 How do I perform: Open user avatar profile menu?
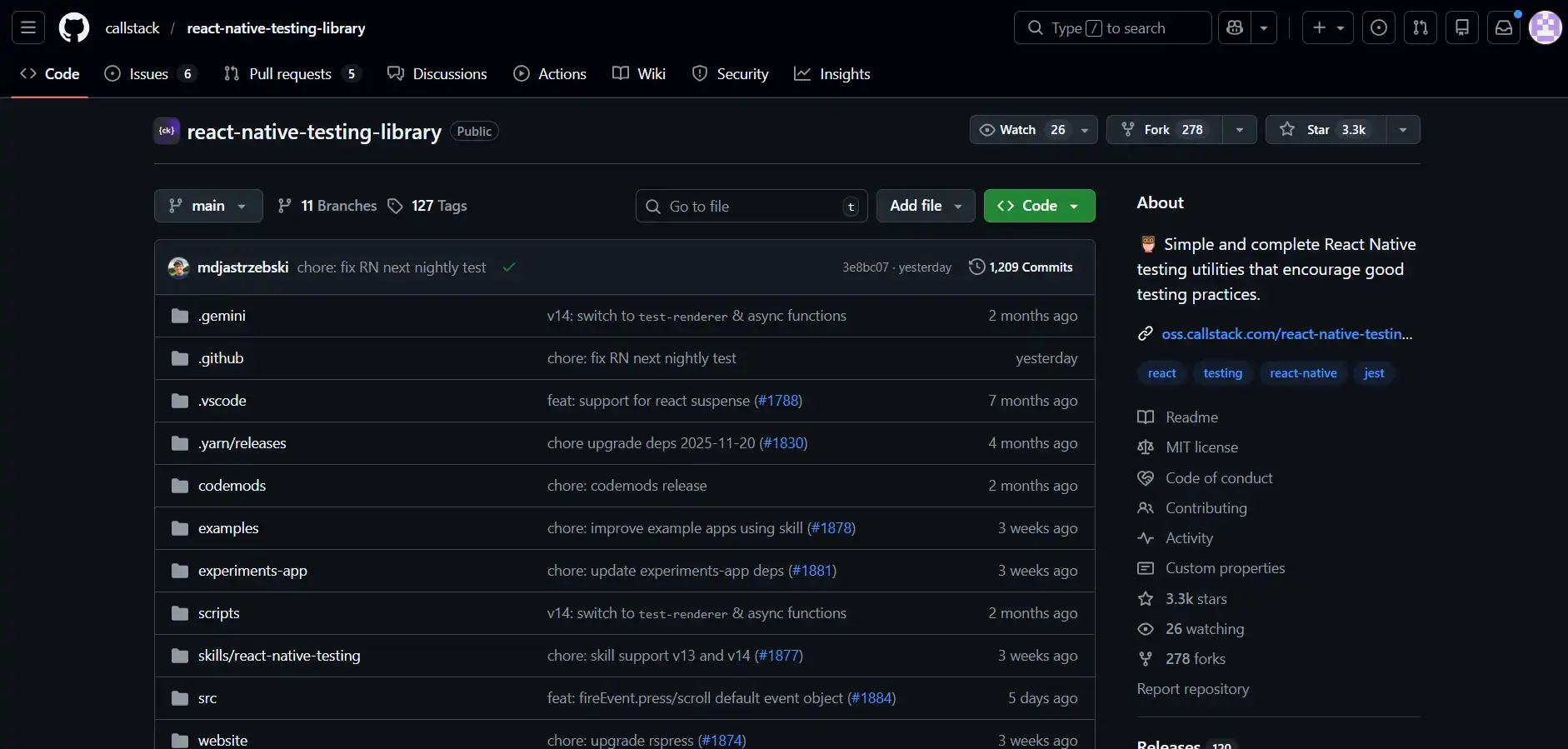[x=1545, y=27]
